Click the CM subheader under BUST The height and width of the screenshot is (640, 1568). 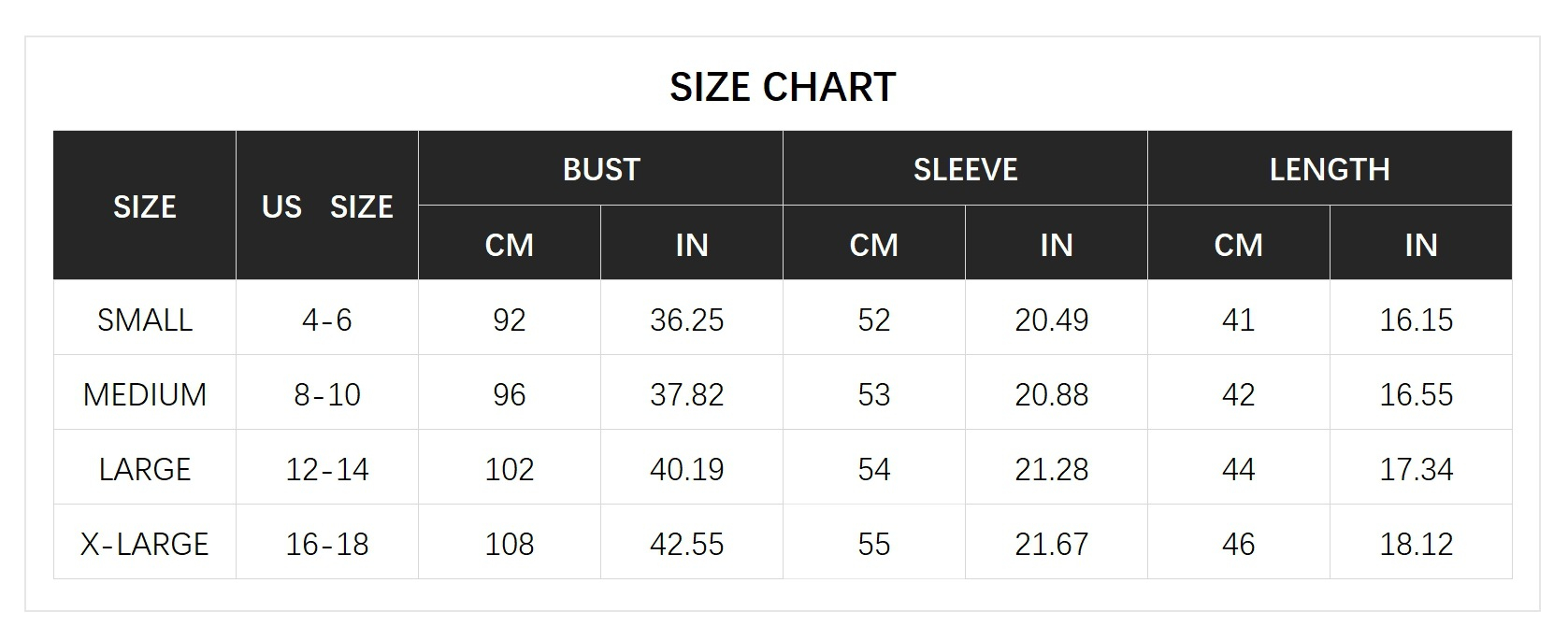point(510,245)
